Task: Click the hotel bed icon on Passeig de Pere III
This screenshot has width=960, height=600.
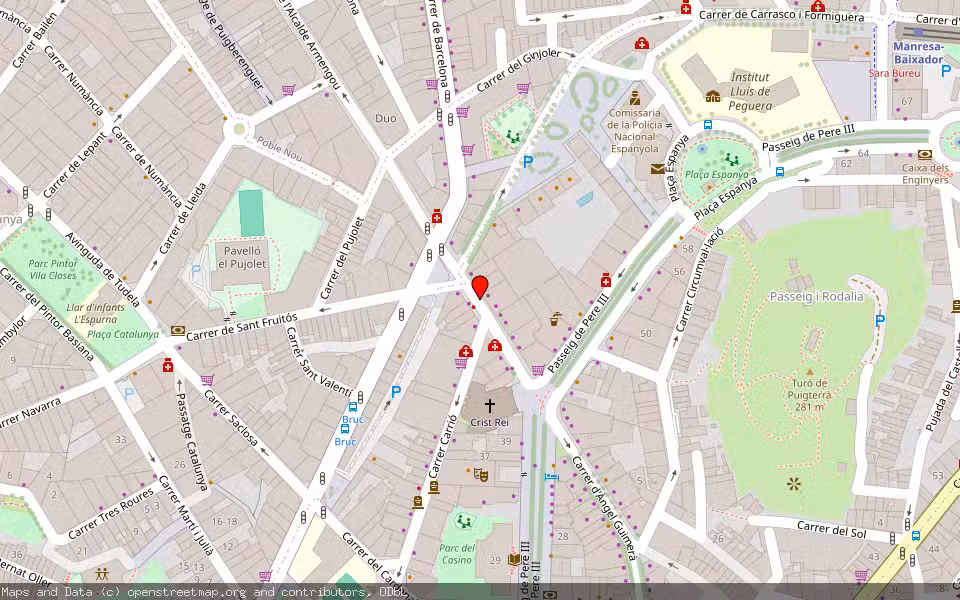Action: tap(550, 478)
